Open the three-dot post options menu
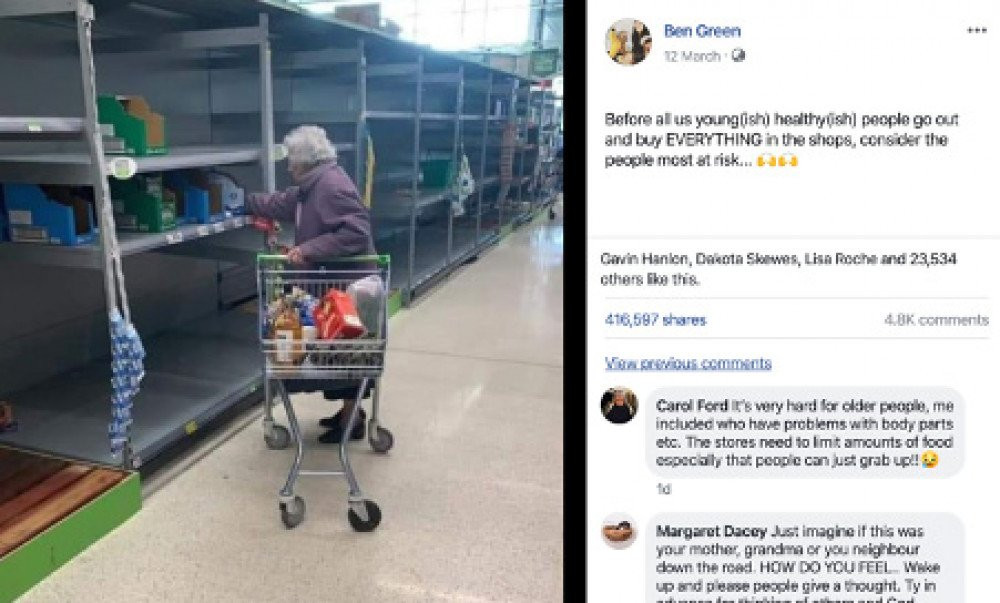The width and height of the screenshot is (1000, 603). (x=976, y=31)
